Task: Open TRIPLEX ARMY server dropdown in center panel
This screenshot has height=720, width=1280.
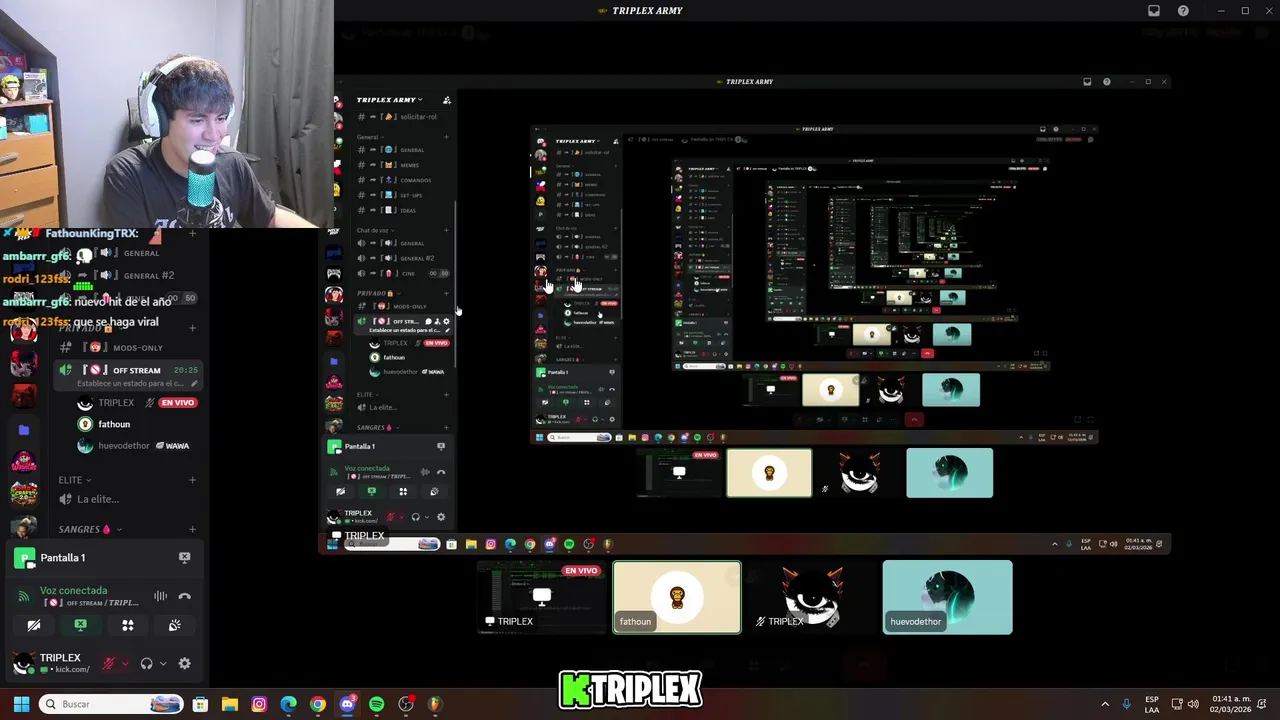Action: point(390,100)
